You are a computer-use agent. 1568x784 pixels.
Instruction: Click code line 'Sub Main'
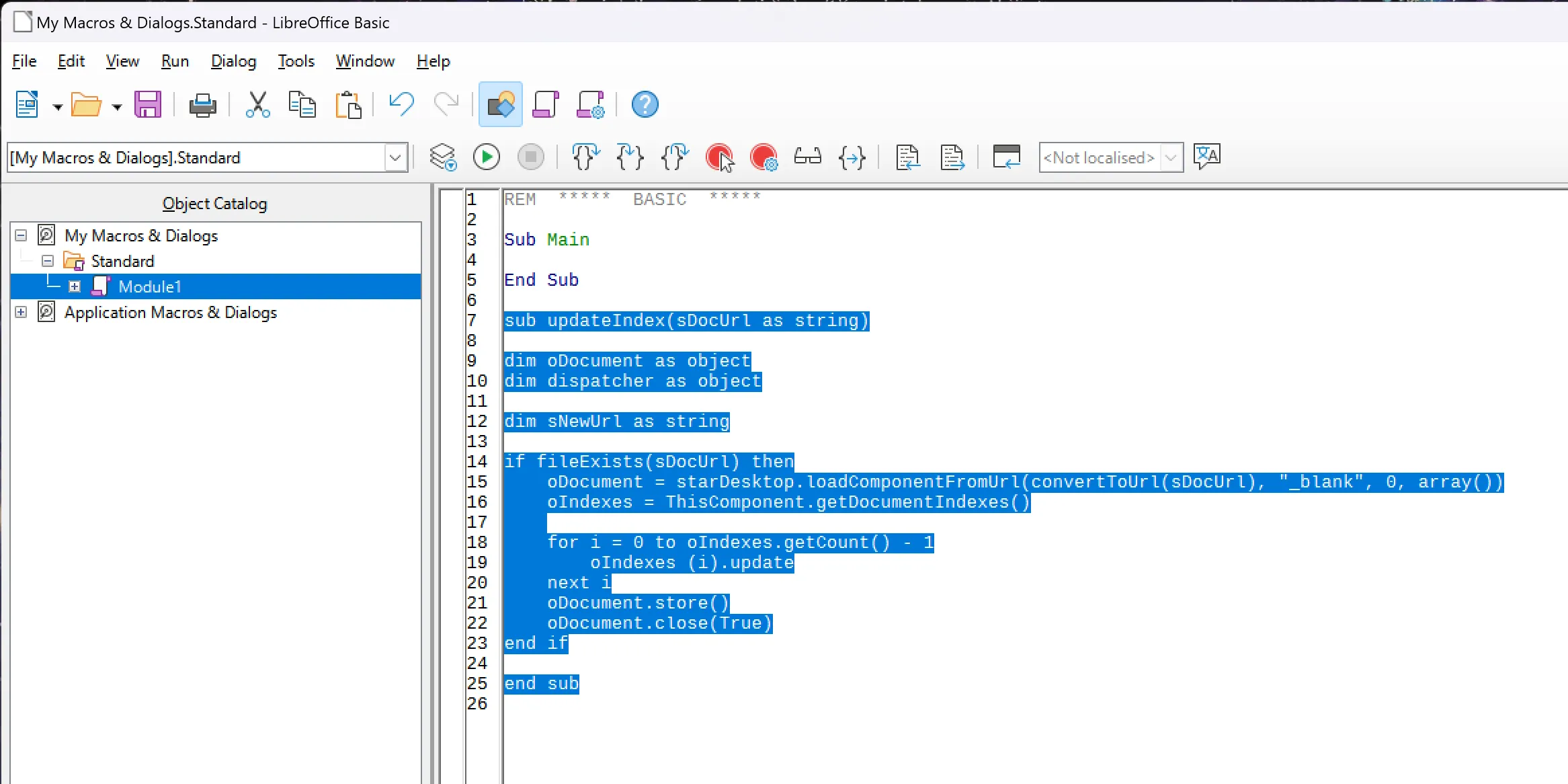546,240
